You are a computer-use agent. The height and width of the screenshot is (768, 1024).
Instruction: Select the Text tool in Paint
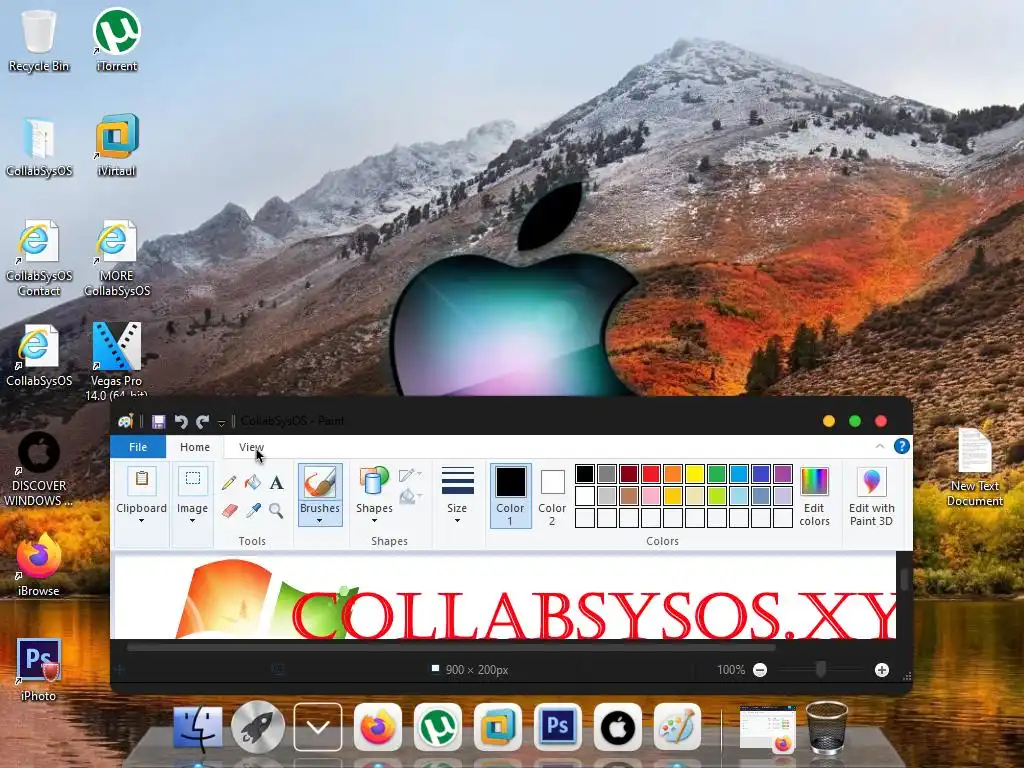pyautogui.click(x=276, y=483)
